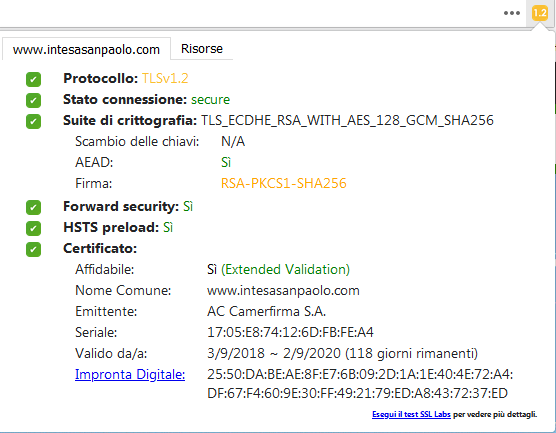Open the three-dots overflow menu
This screenshot has width=556, height=433.
pyautogui.click(x=512, y=13)
